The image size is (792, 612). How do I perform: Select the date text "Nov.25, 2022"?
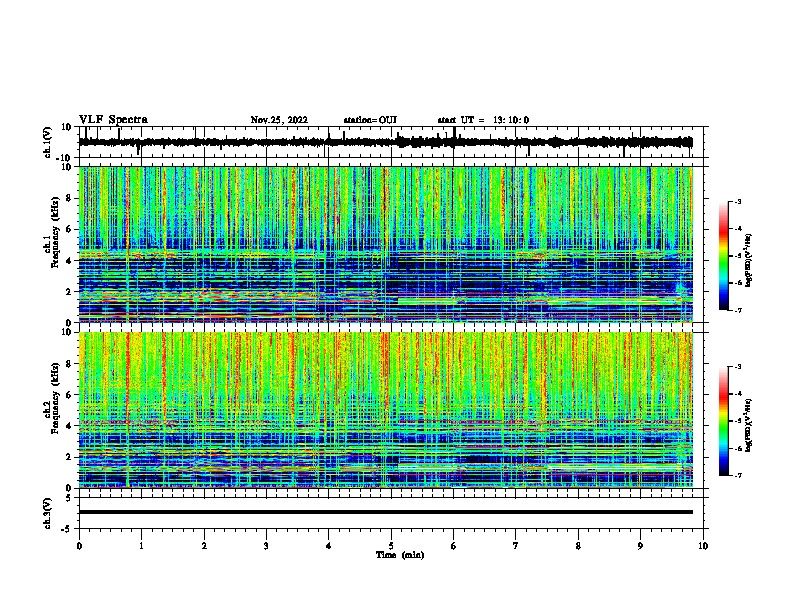[x=279, y=120]
